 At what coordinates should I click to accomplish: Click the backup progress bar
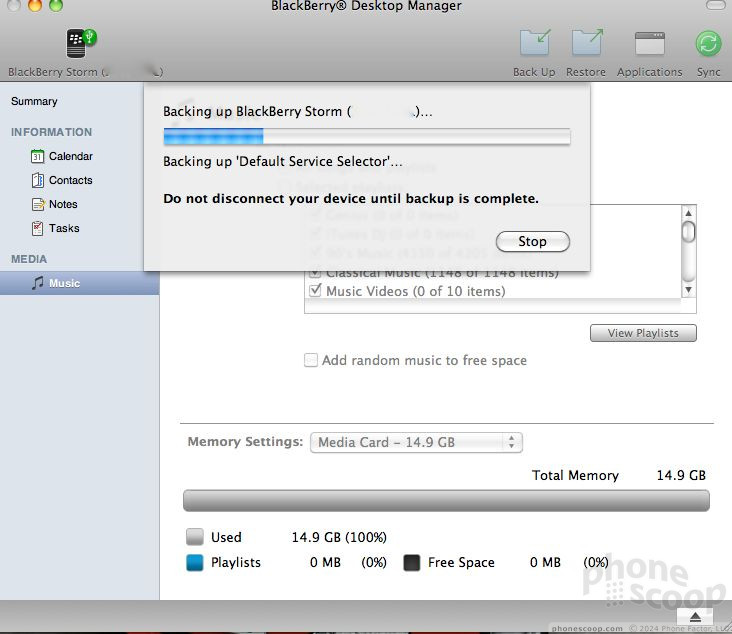coord(366,137)
